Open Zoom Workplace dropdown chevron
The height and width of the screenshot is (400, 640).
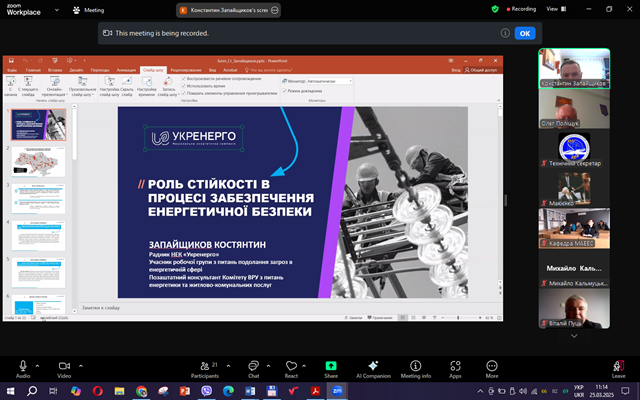click(x=57, y=10)
